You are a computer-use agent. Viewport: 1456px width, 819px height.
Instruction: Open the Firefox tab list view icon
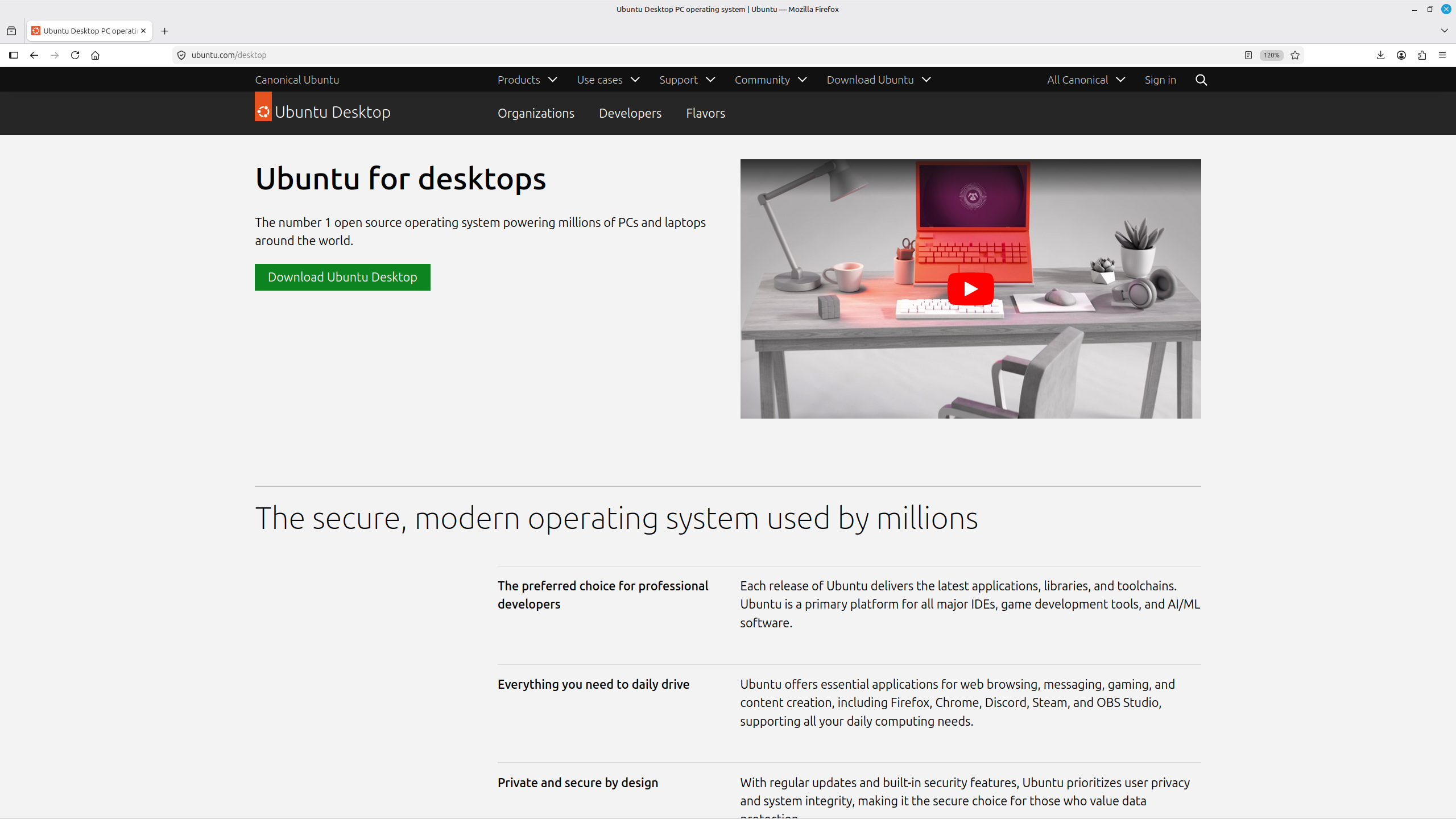pos(11,31)
